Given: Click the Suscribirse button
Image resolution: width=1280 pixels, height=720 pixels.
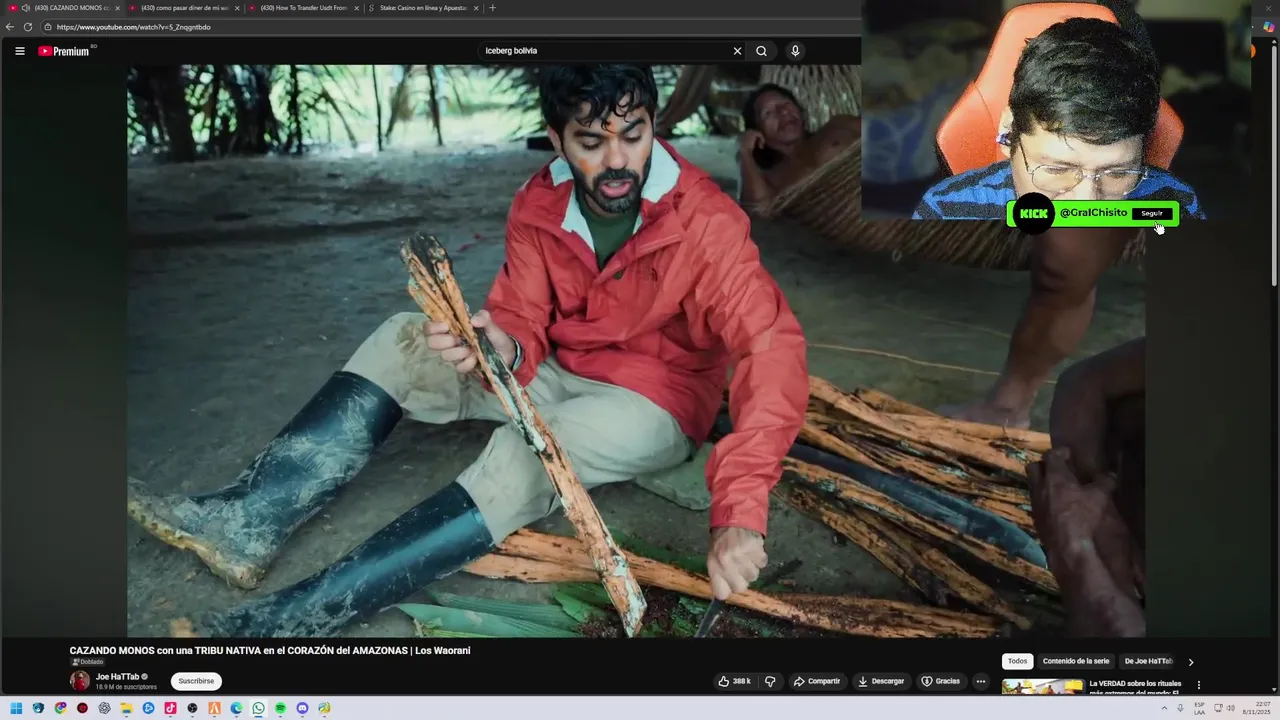Looking at the screenshot, I should point(196,681).
